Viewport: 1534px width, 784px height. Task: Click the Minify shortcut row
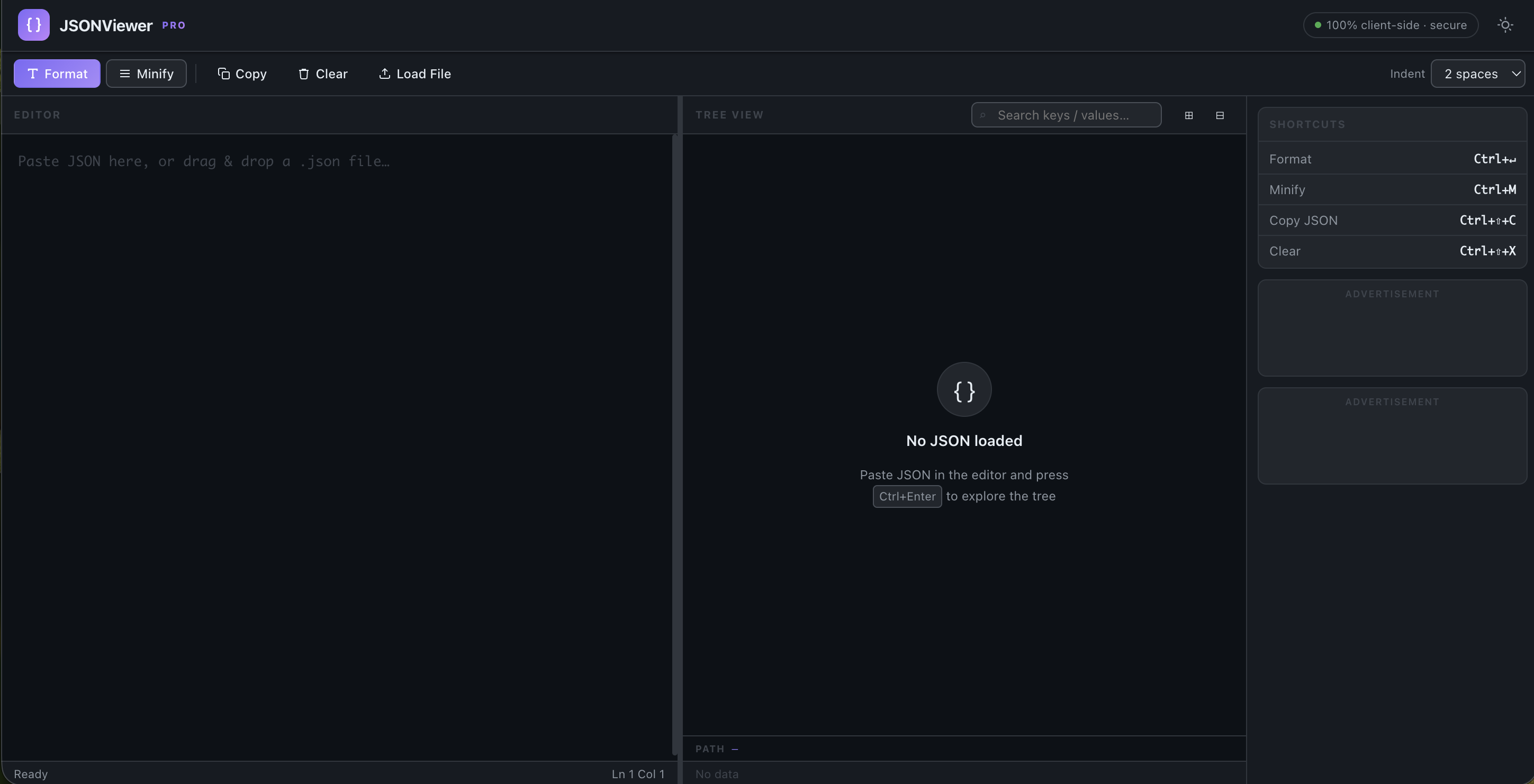coord(1392,189)
